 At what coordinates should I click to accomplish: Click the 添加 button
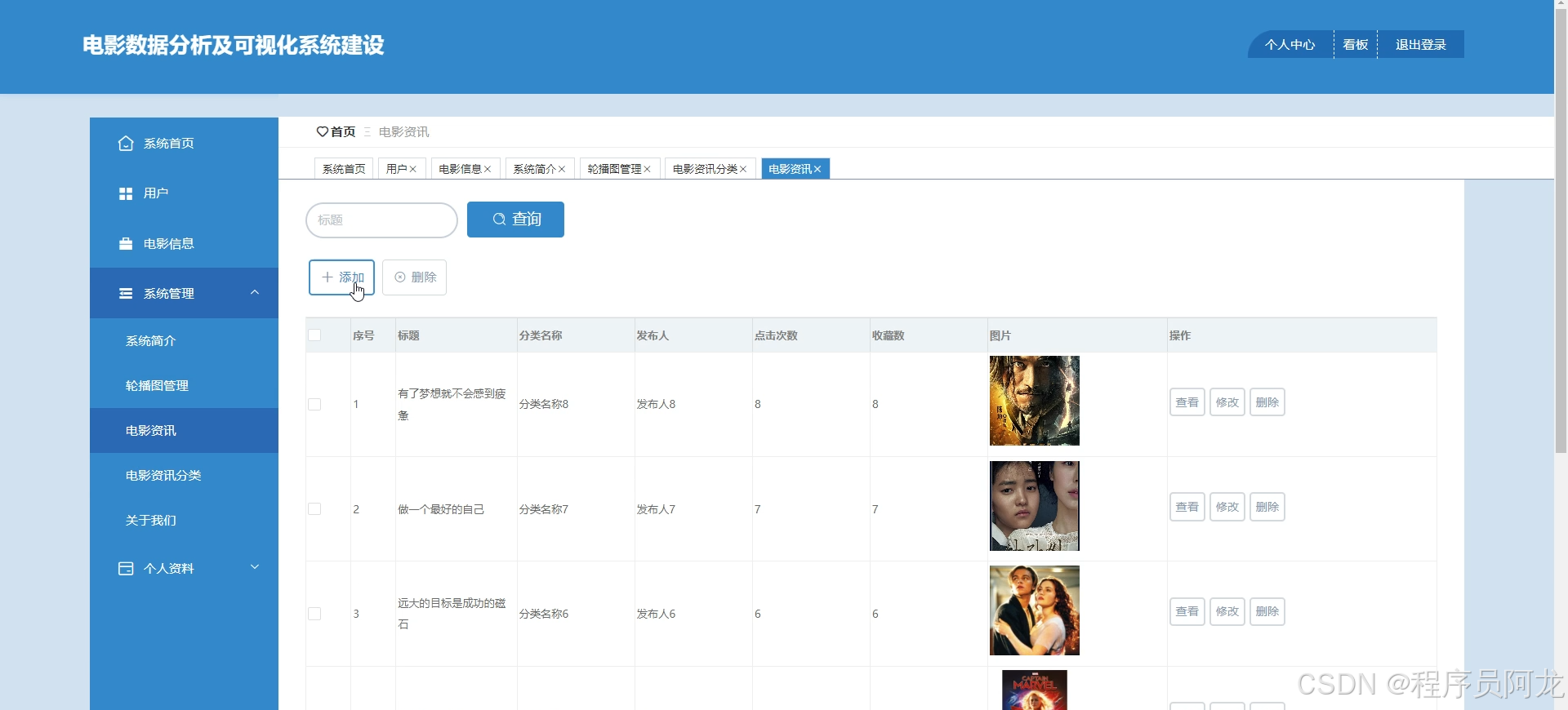click(x=341, y=277)
